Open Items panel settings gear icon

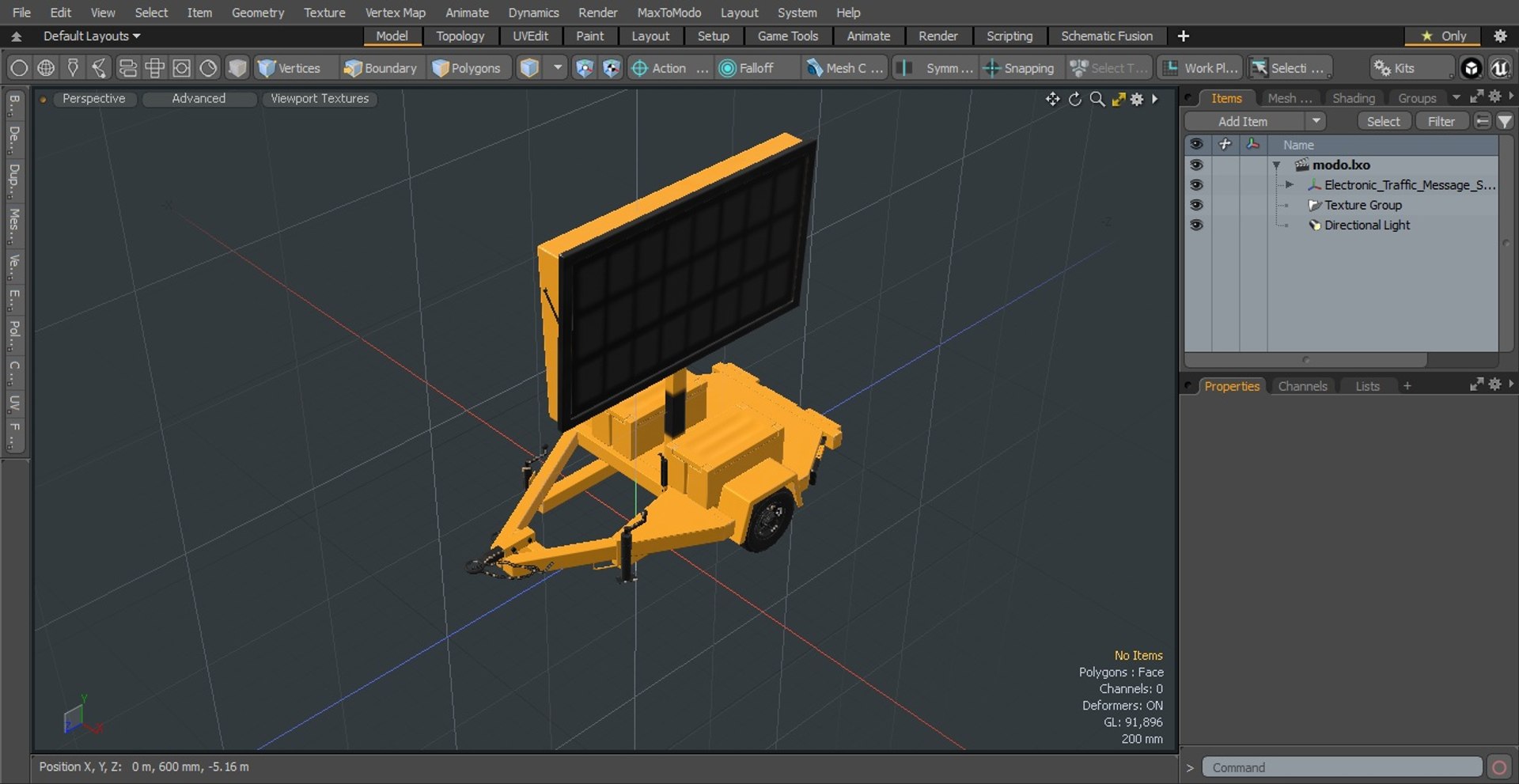(x=1494, y=97)
